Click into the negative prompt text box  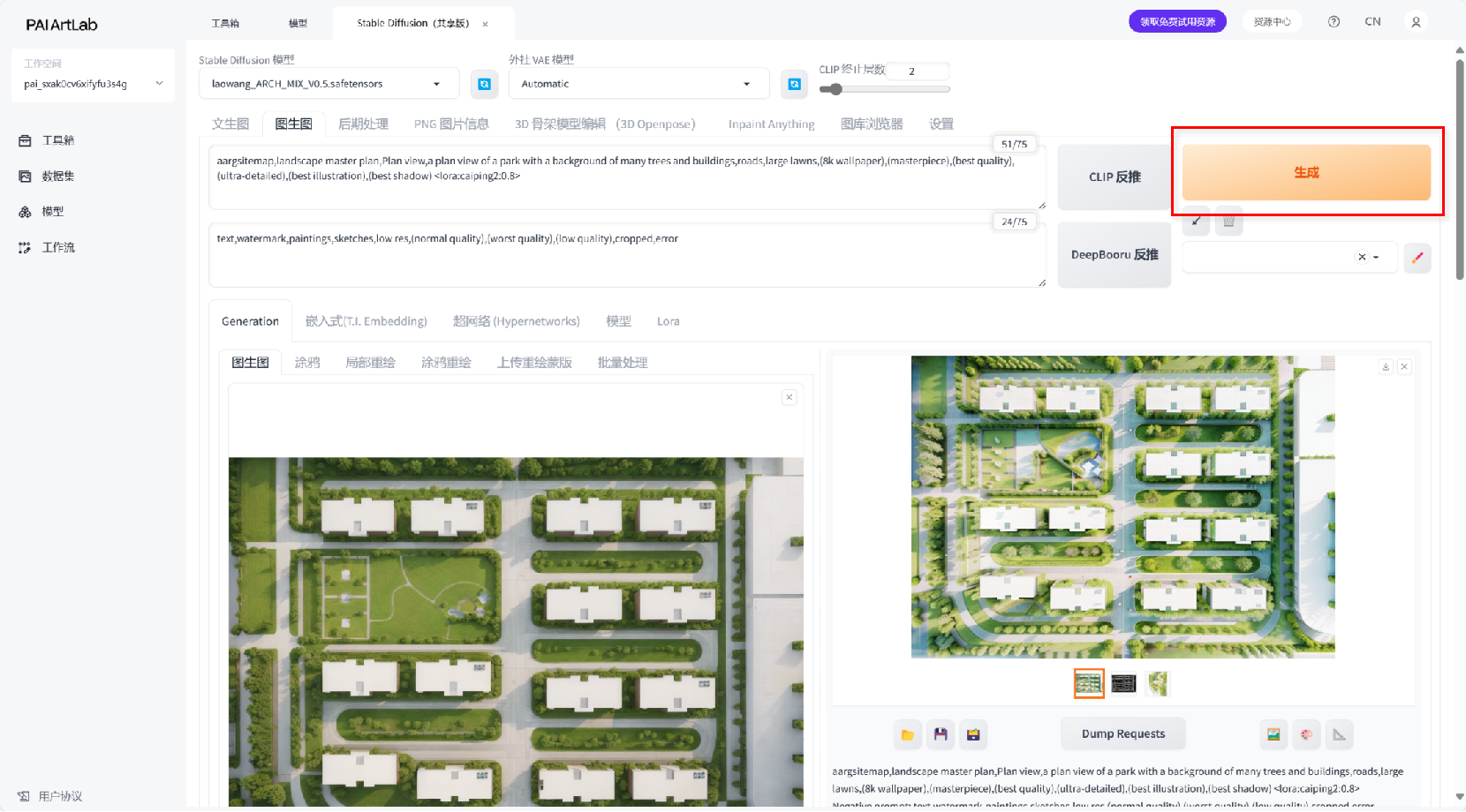pyautogui.click(x=627, y=255)
